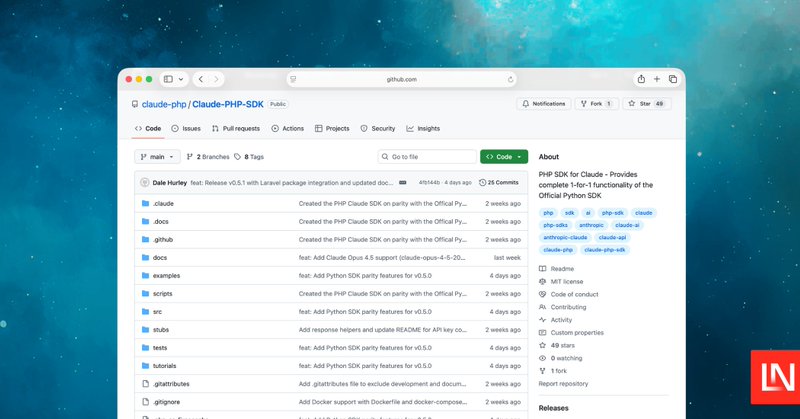
Task: Open the main branch dropdown
Action: [157, 157]
